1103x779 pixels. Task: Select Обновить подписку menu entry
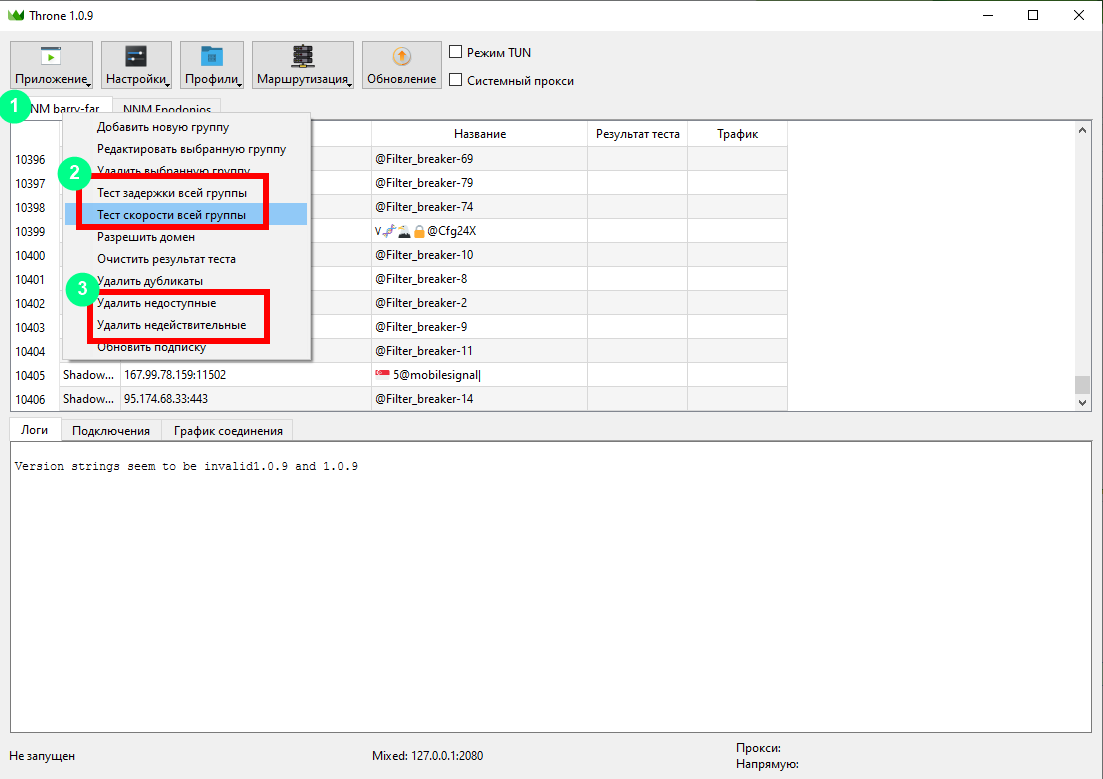(x=186, y=346)
